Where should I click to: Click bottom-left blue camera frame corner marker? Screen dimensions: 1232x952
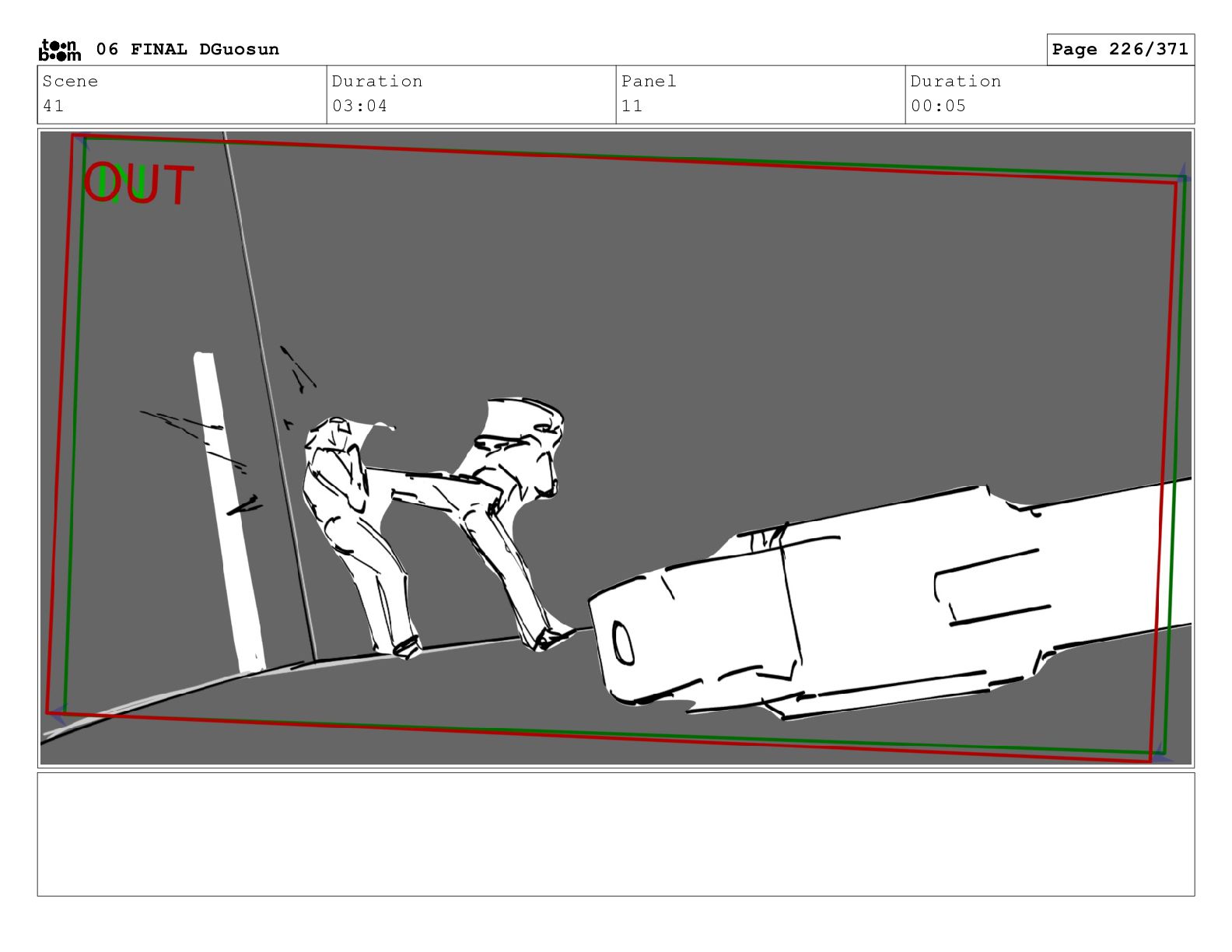(x=58, y=714)
